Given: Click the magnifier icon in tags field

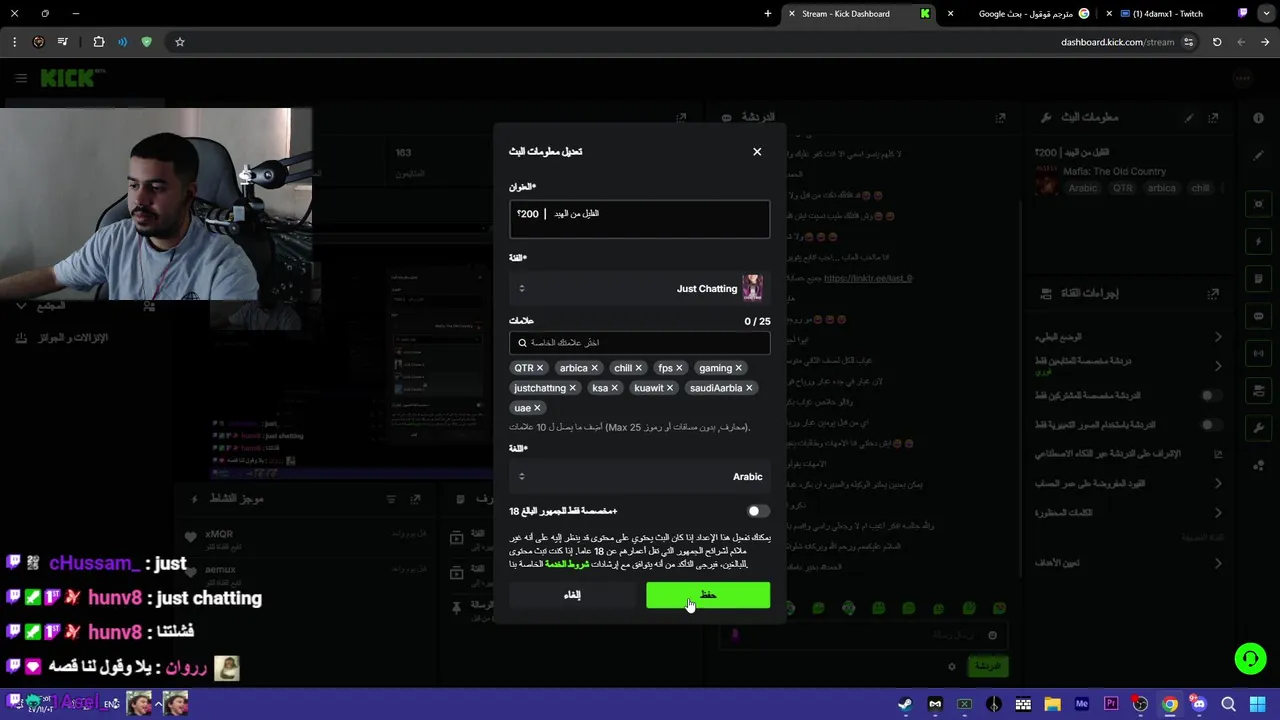Looking at the screenshot, I should [x=522, y=343].
